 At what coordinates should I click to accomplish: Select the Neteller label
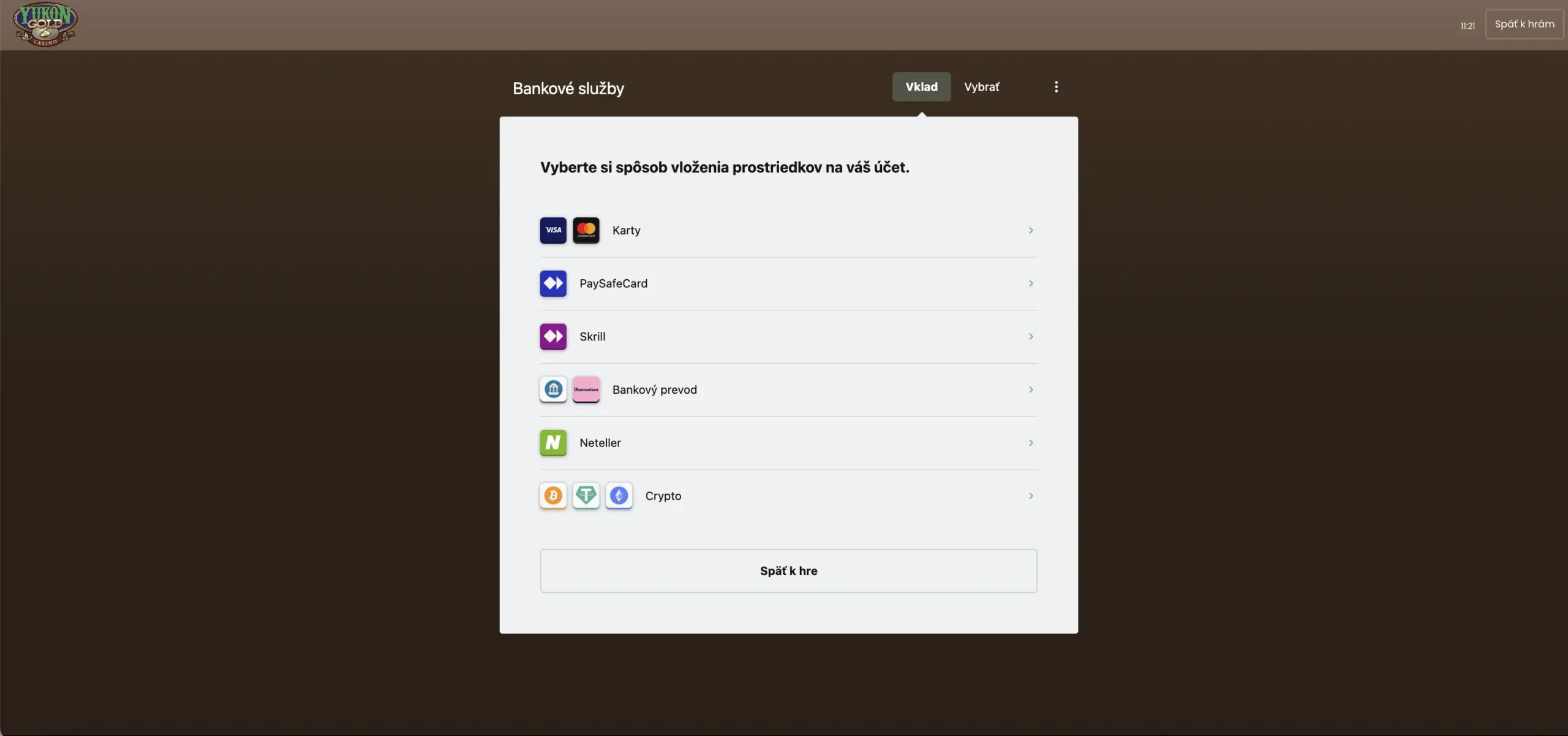click(600, 443)
